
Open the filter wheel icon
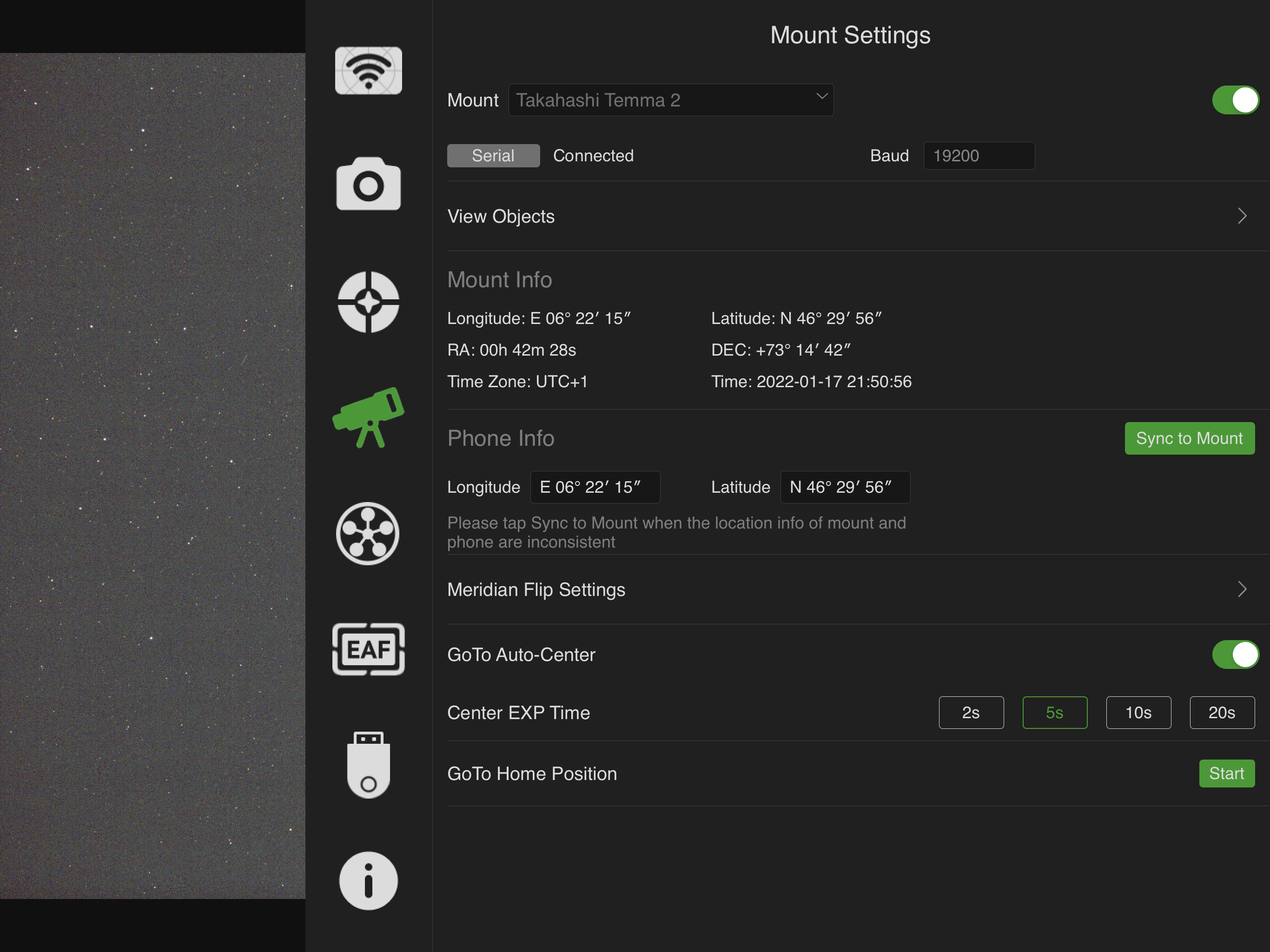pyautogui.click(x=368, y=534)
